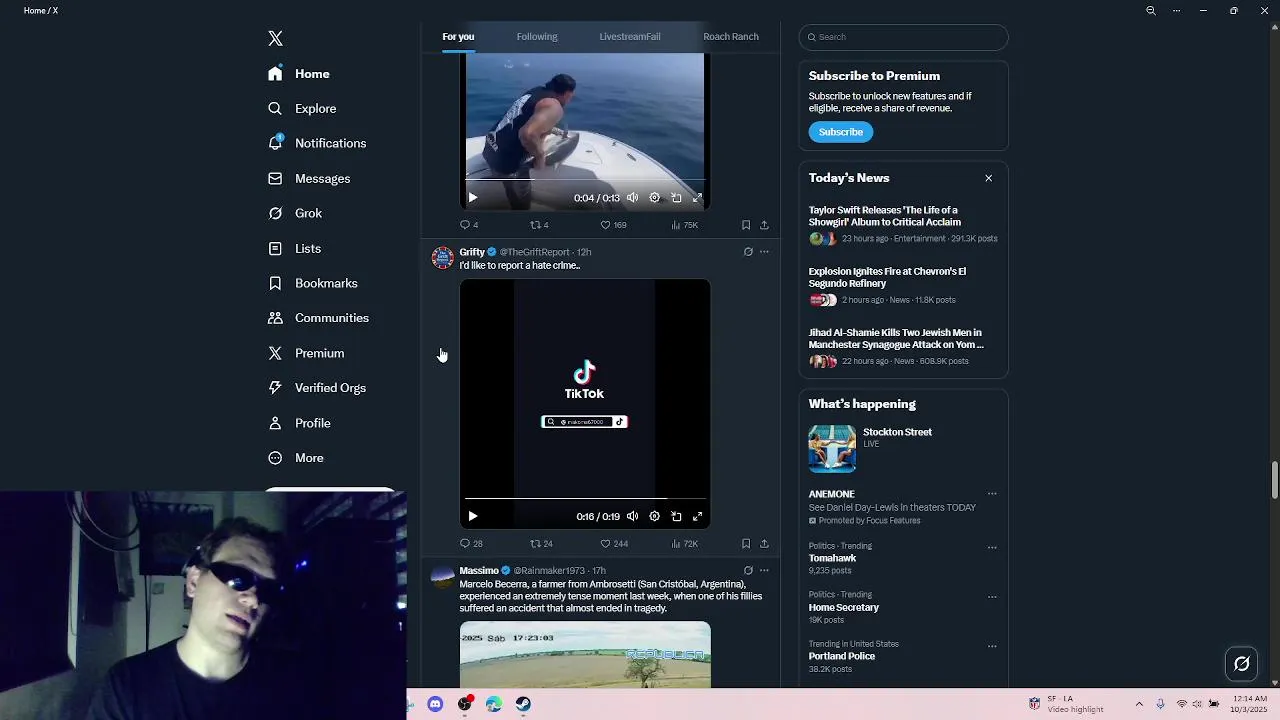Image resolution: width=1280 pixels, height=720 pixels.
Task: Show hidden icons in system tray
Action: [1139, 704]
